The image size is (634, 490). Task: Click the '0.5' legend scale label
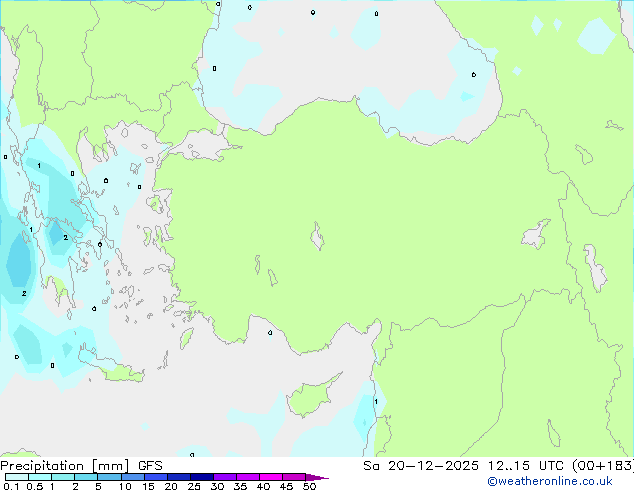(x=35, y=486)
